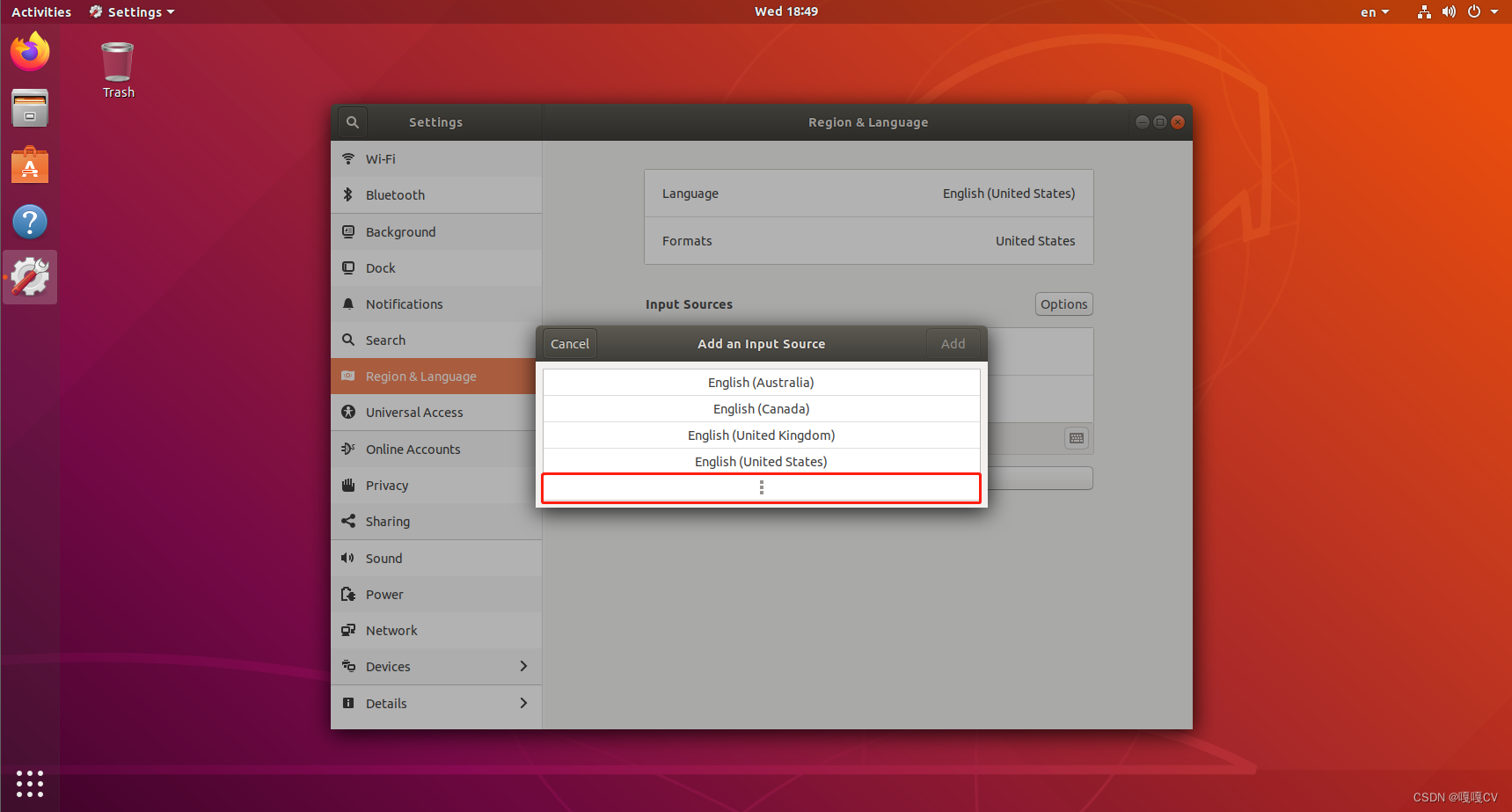Click the Formats row
1512x812 pixels.
tap(869, 241)
